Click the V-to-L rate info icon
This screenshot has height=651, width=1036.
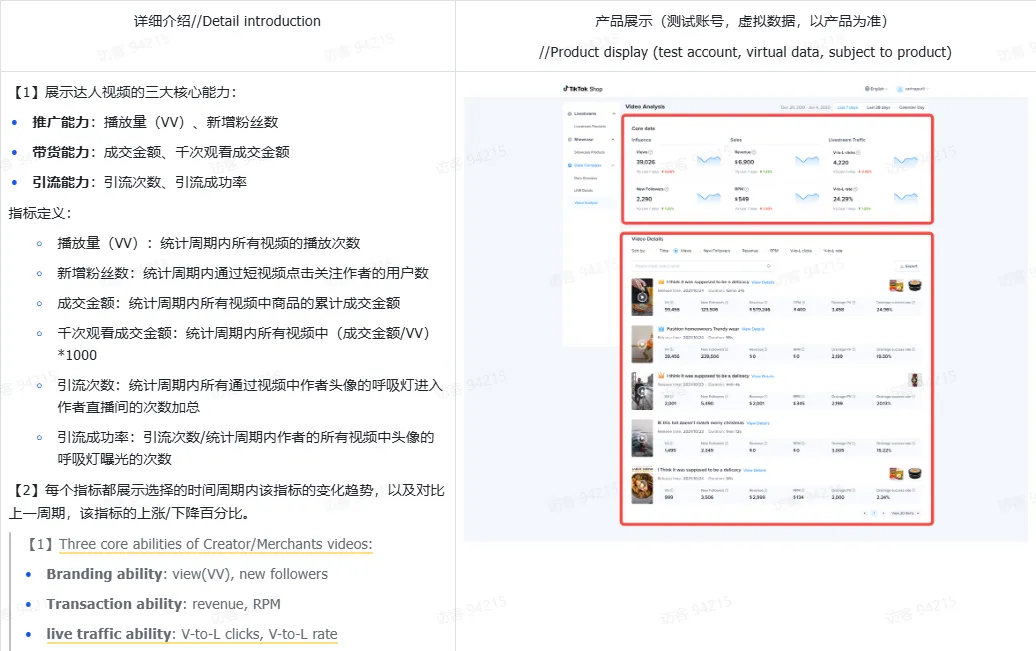pos(856,189)
